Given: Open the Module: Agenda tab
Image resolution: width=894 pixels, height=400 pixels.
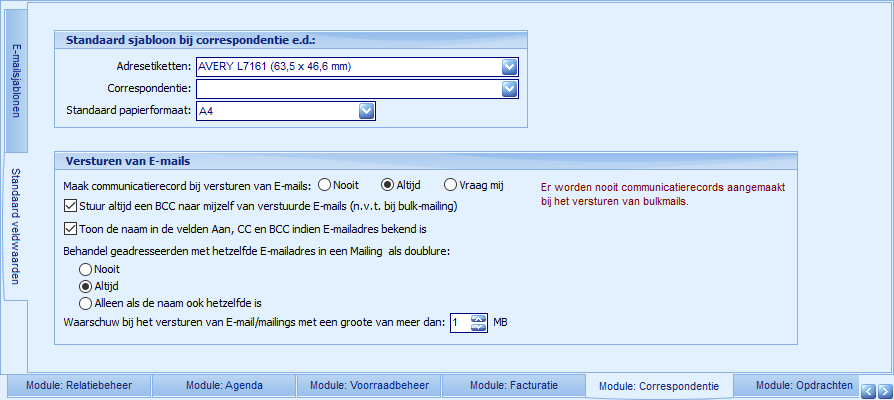Looking at the screenshot, I should [224, 386].
